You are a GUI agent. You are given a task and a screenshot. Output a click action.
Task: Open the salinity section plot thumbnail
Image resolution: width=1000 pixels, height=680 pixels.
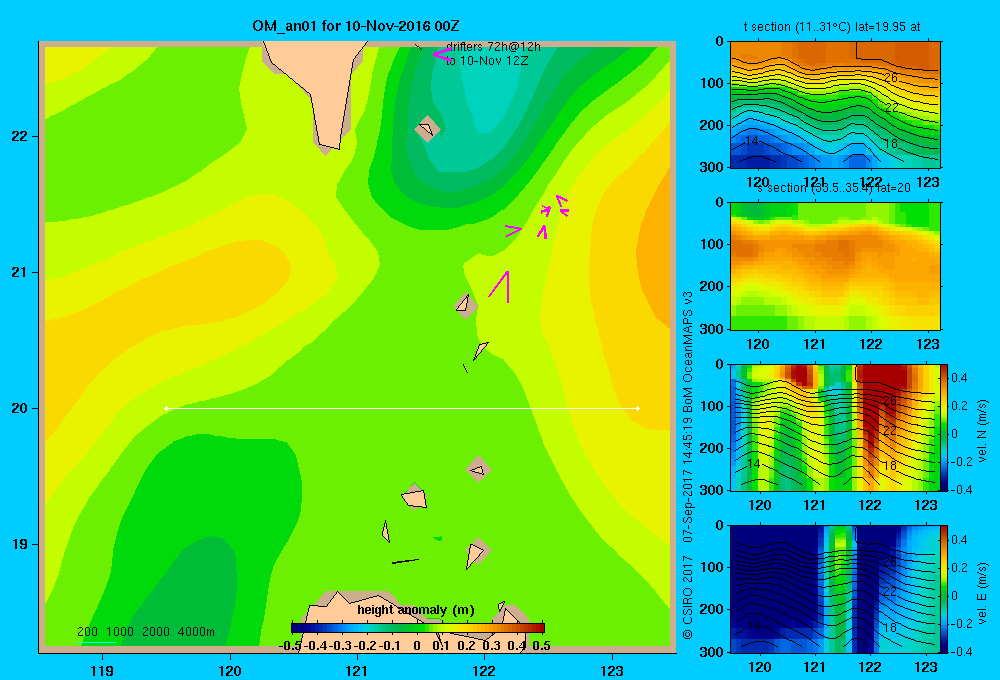(x=835, y=265)
